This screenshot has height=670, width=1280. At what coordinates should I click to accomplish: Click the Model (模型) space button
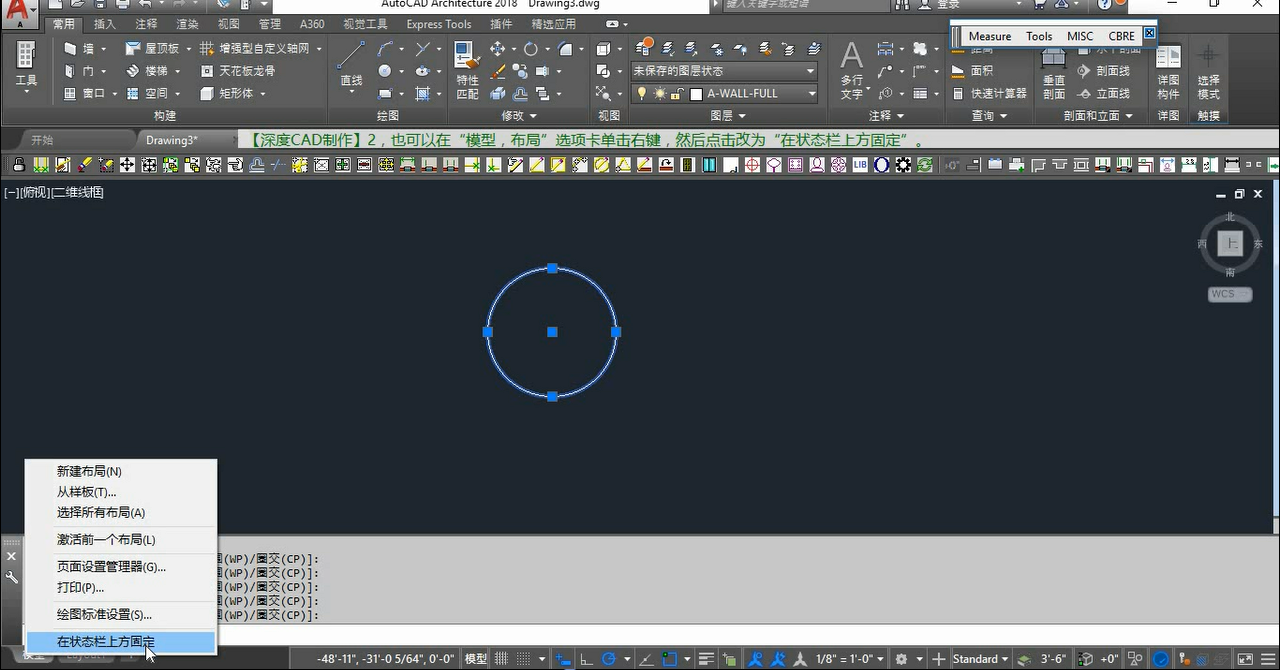[476, 659]
